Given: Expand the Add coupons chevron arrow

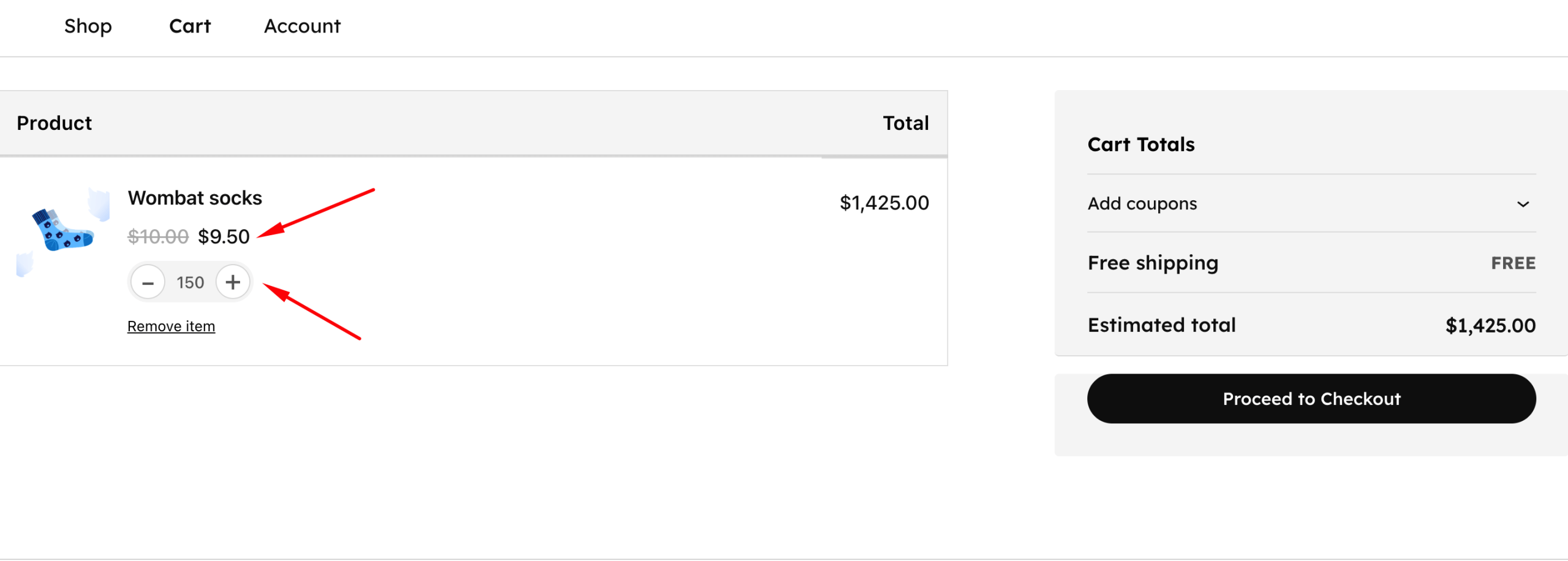Looking at the screenshot, I should click(x=1523, y=204).
